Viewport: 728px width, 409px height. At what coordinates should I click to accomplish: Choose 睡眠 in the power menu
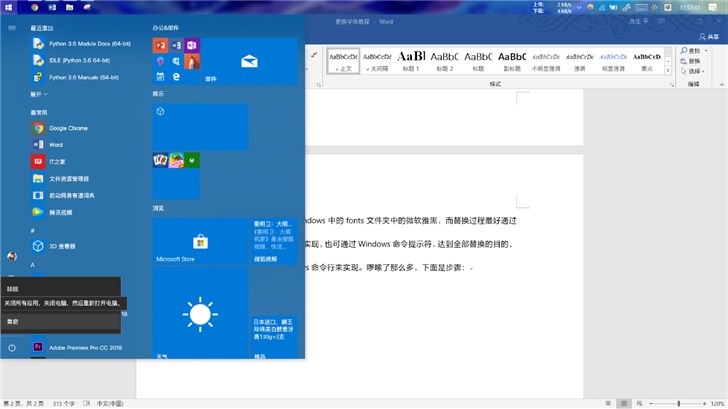pos(61,289)
